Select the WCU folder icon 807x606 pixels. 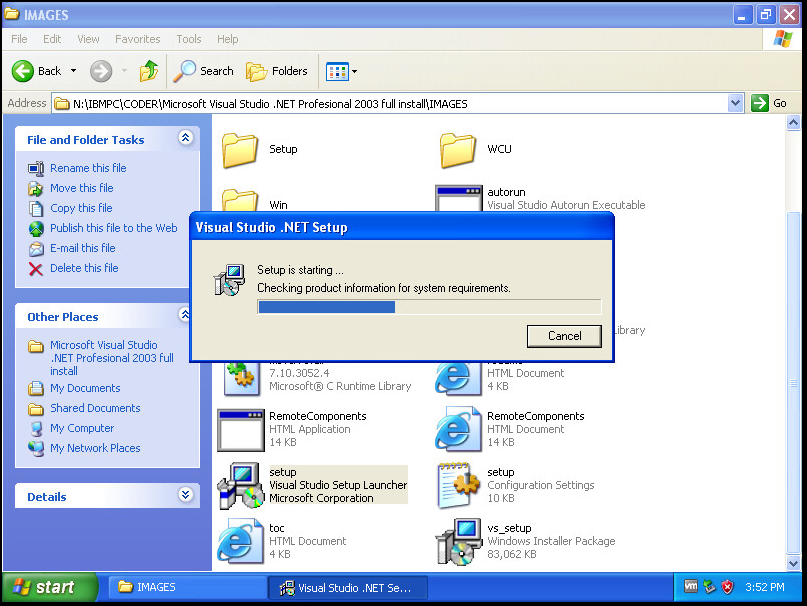click(458, 150)
